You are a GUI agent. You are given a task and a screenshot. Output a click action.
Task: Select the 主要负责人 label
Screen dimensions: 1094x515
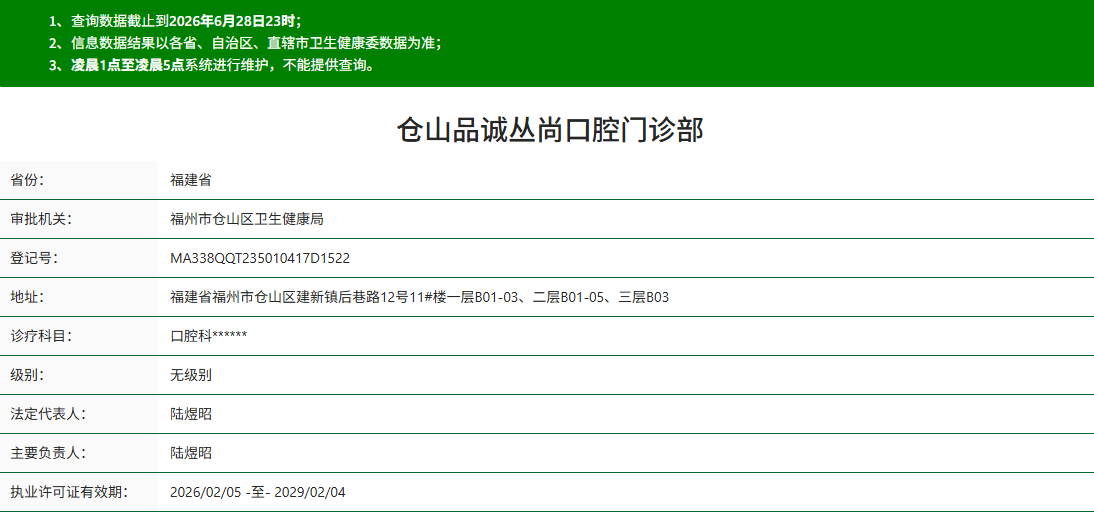[48, 454]
